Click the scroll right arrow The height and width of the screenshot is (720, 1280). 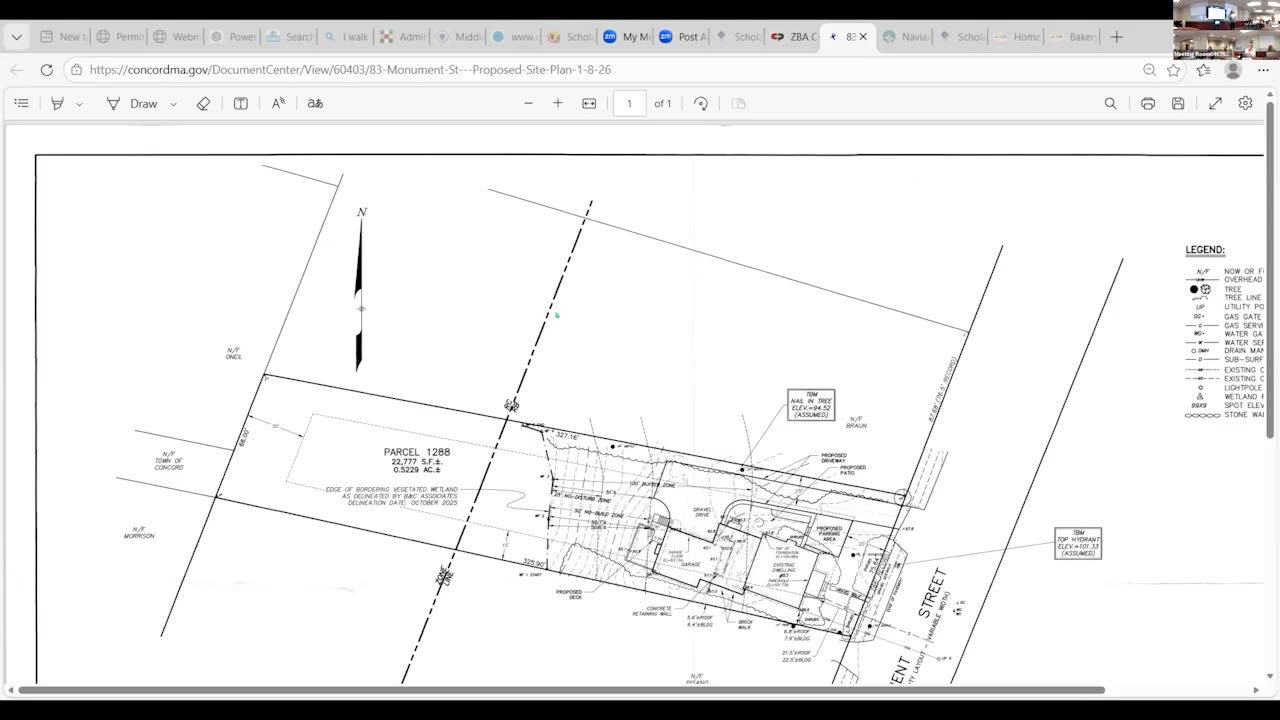pos(1257,690)
